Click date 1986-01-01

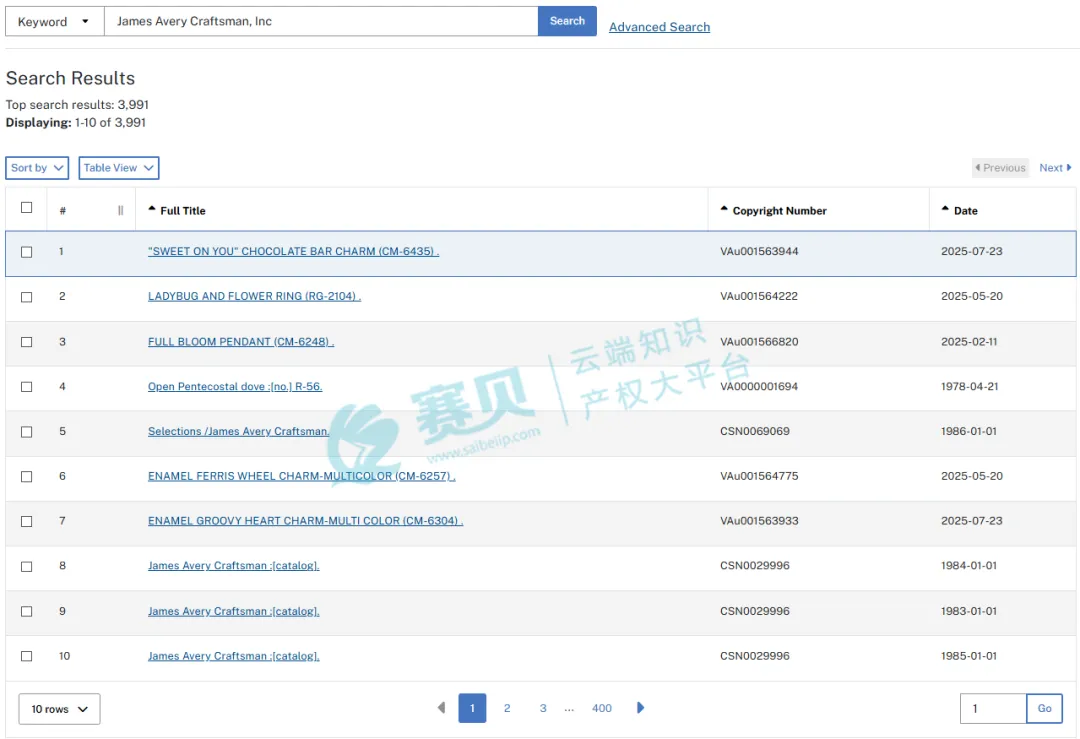[969, 431]
